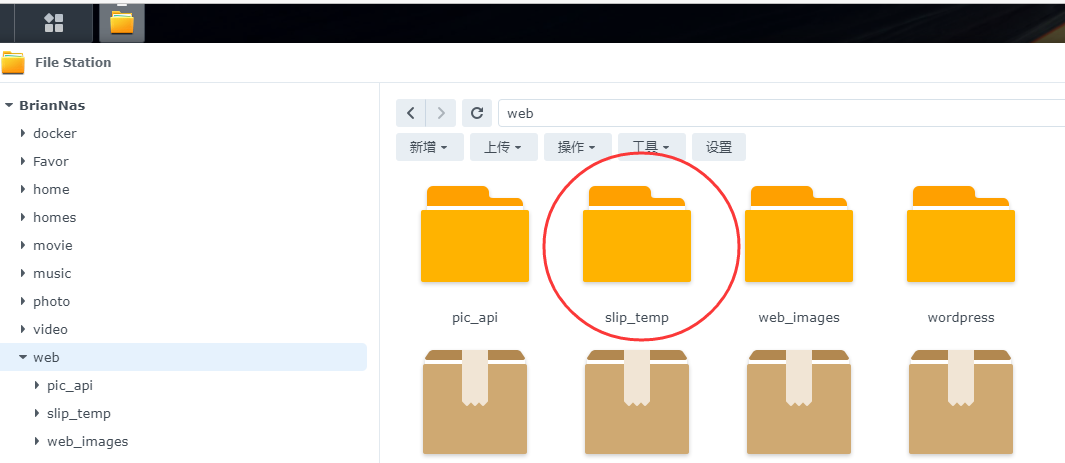Screen dimensions: 1065x463
Task: Select homes in the sidebar tree
Action: pos(55,217)
